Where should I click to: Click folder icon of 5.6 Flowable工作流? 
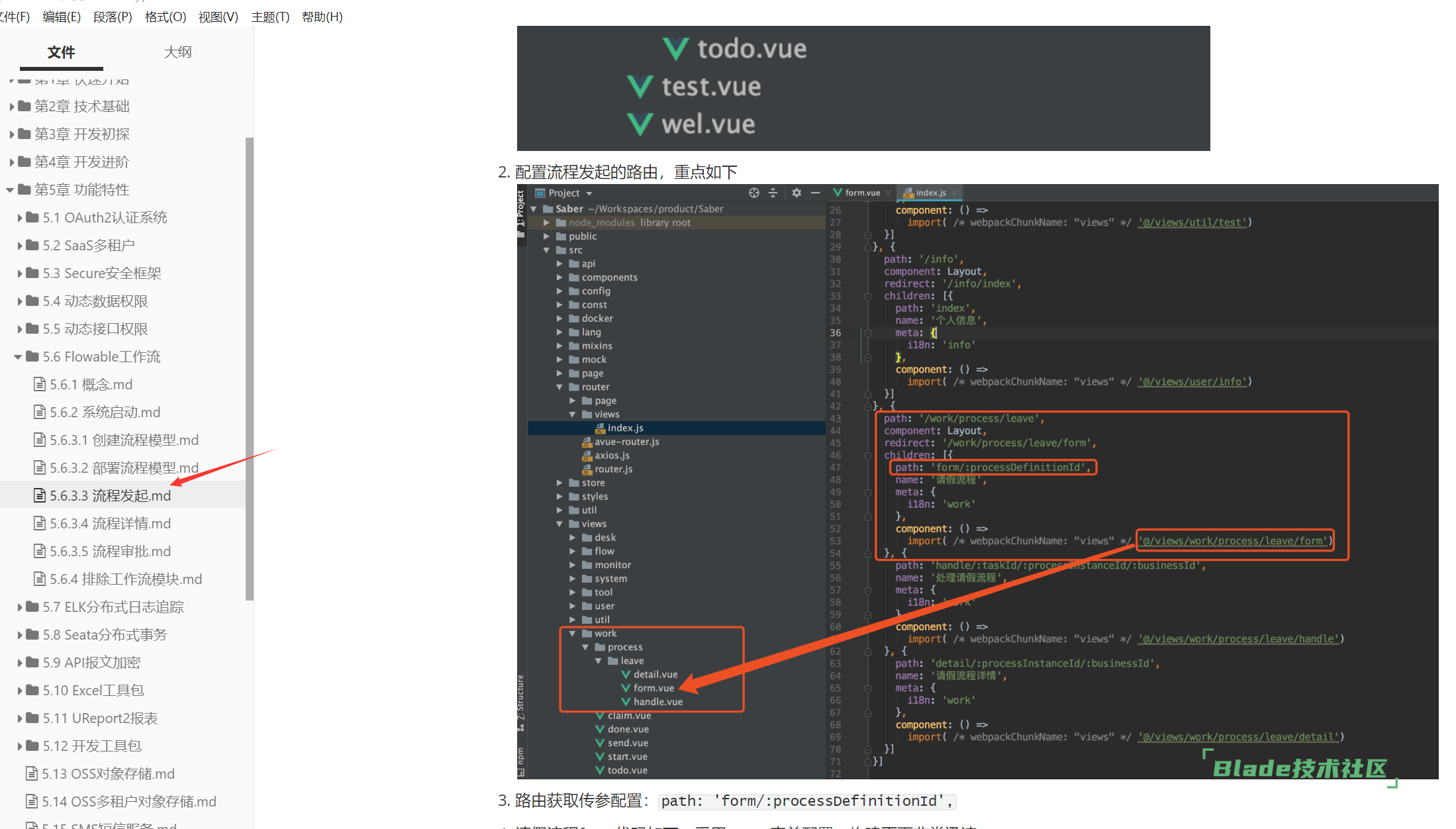[x=32, y=356]
